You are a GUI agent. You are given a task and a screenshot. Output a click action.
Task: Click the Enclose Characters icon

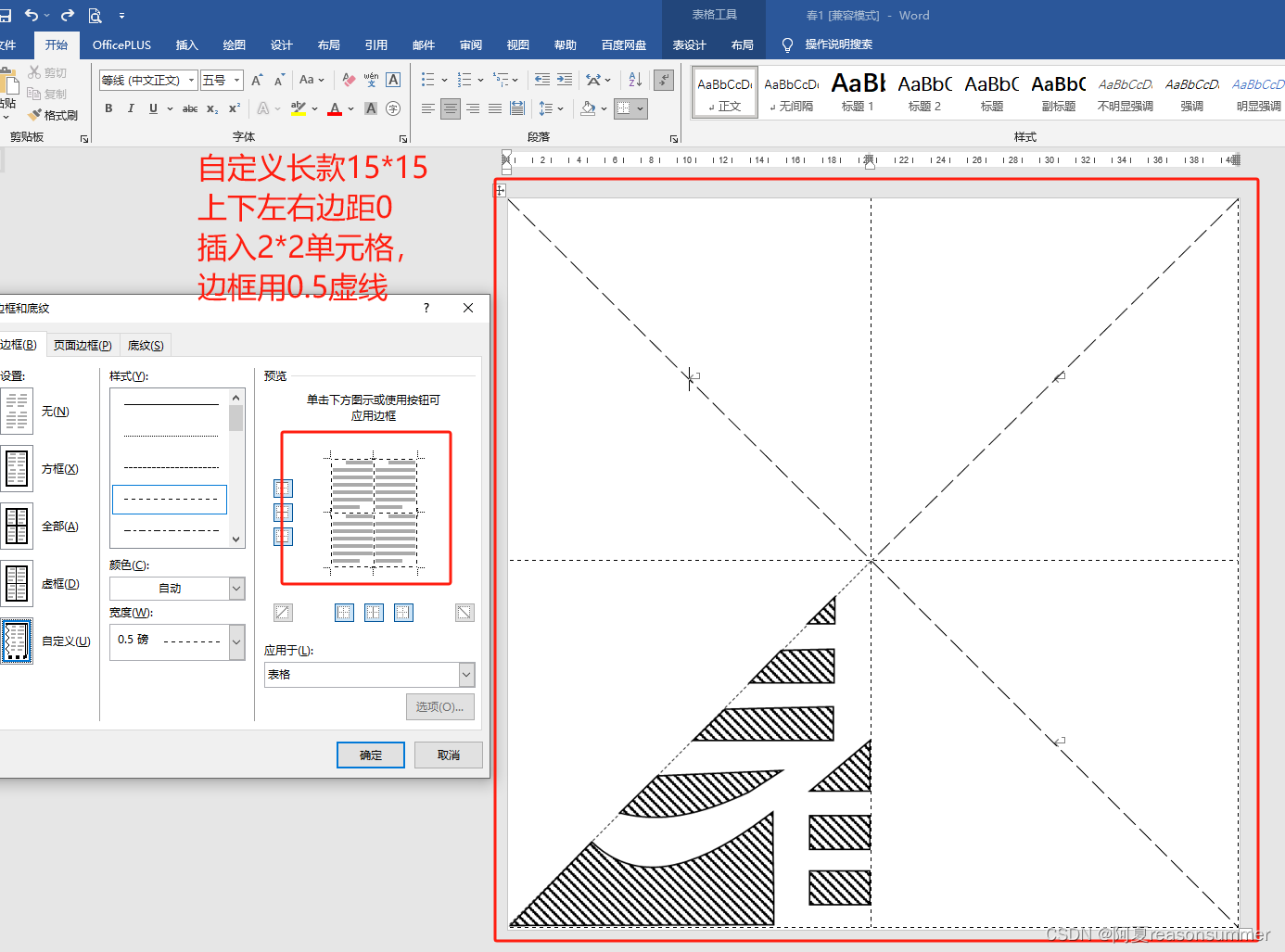393,108
